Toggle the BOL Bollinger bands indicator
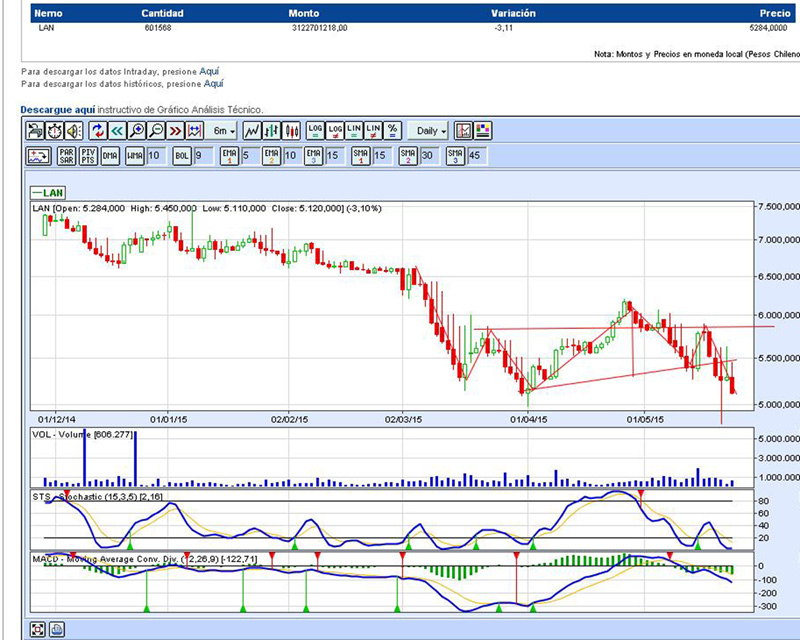The image size is (800, 640). coord(182,156)
